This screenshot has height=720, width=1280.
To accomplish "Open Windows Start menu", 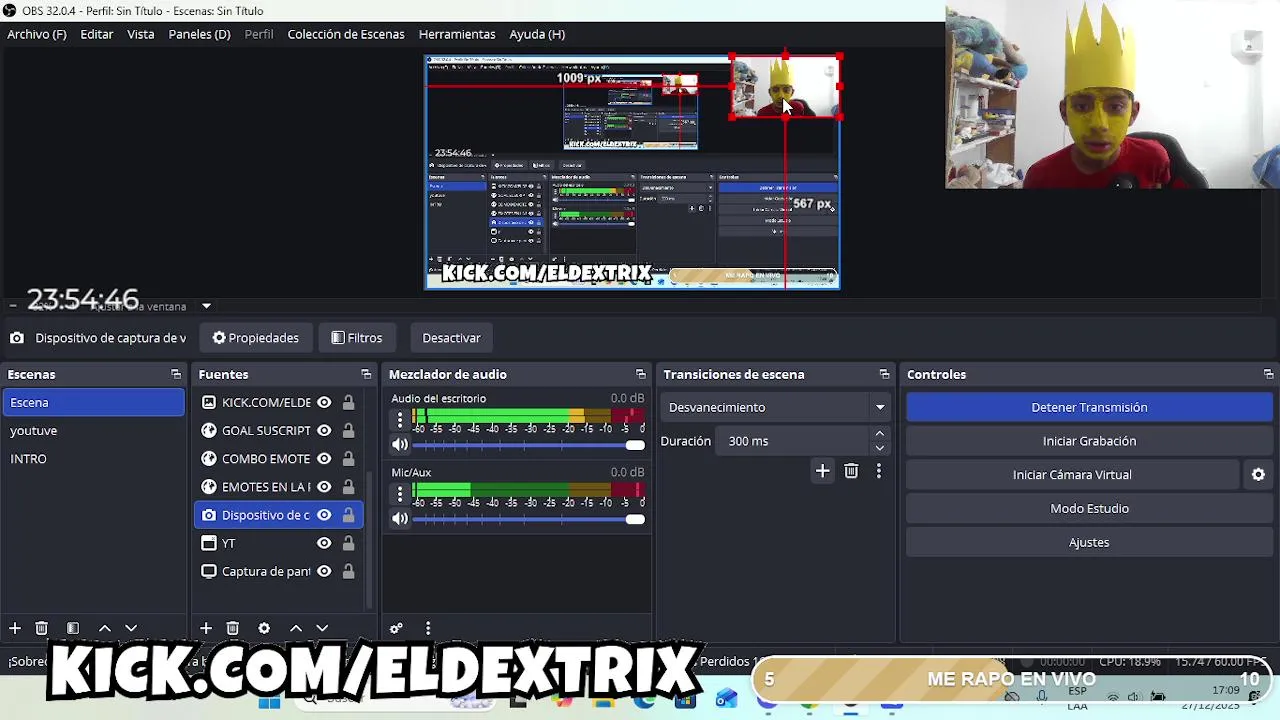I will click(x=270, y=701).
